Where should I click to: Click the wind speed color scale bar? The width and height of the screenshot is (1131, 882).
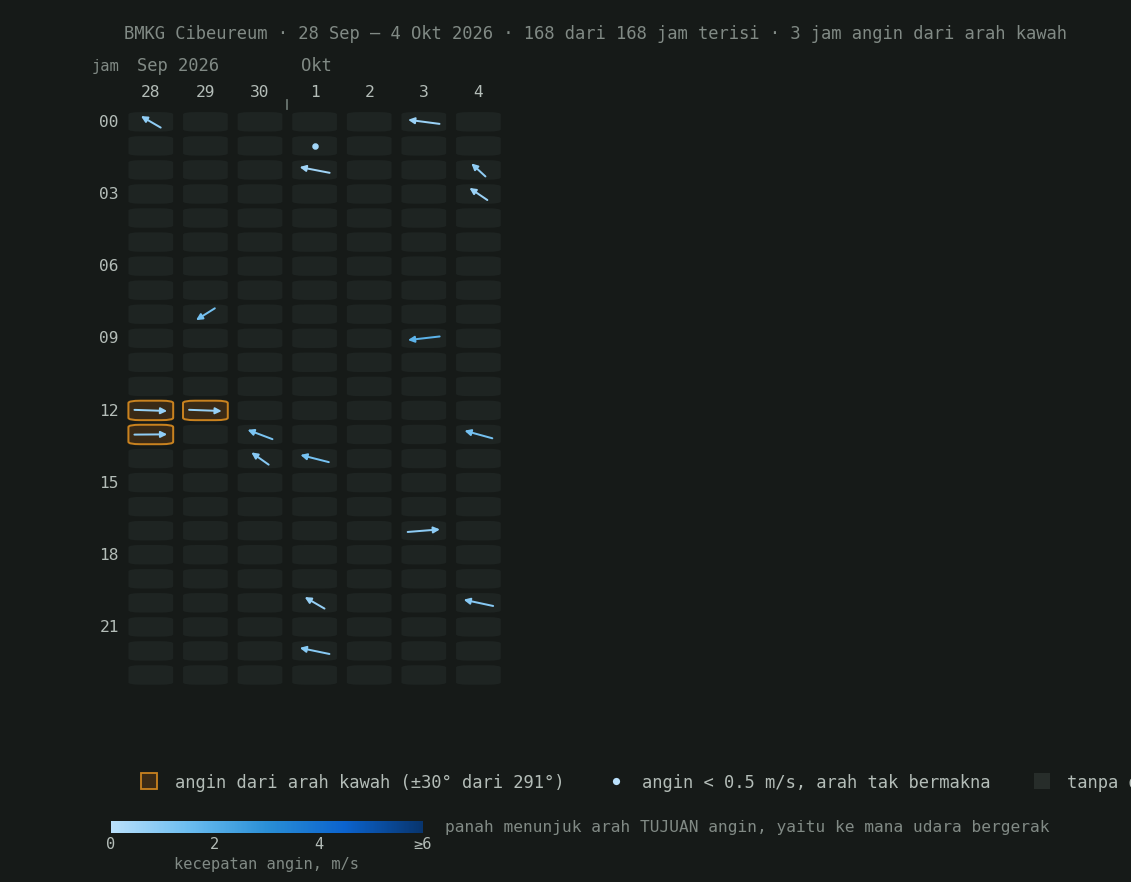[x=267, y=827]
